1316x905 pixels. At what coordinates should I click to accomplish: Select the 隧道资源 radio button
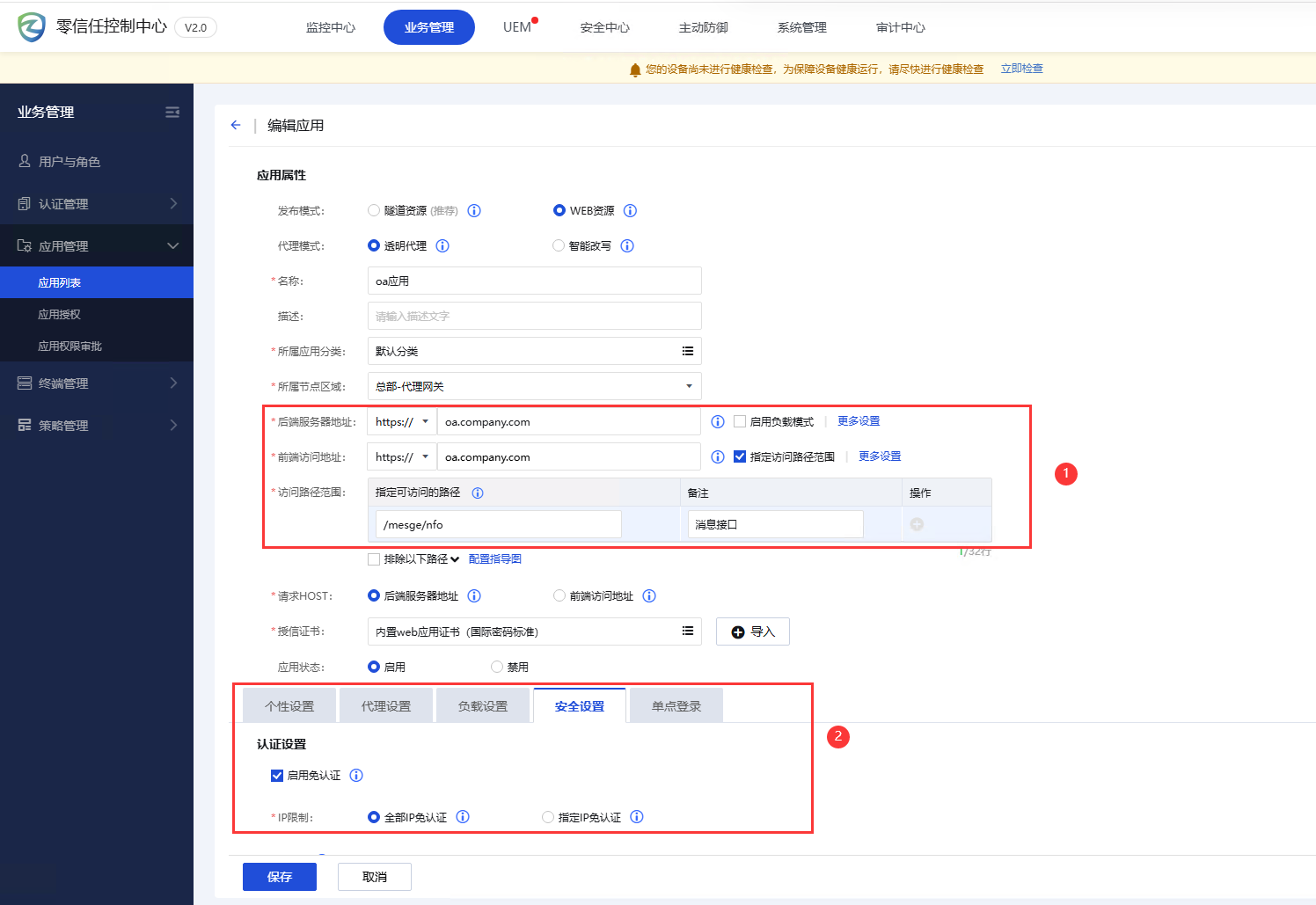(x=374, y=210)
